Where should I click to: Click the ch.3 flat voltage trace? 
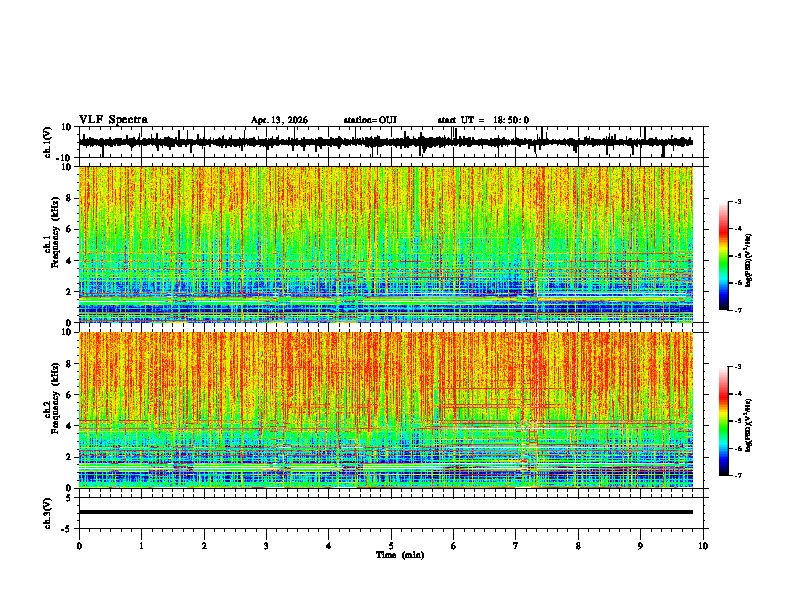pos(385,512)
